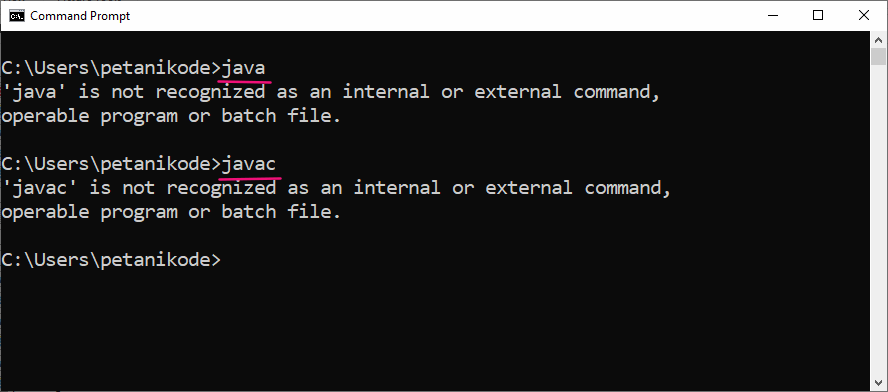Click the vertical scrollbar thumb
The width and height of the screenshot is (888, 392).
878,57
